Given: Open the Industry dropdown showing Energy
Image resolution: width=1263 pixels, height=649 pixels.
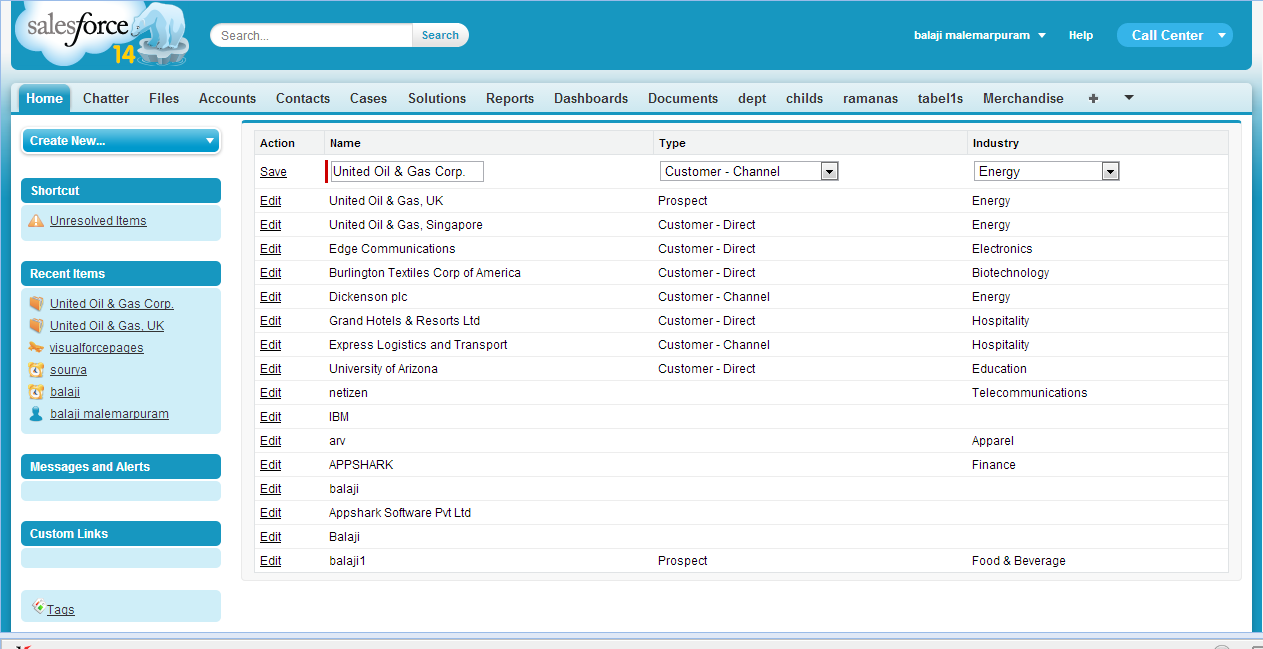Looking at the screenshot, I should click(x=1047, y=171).
